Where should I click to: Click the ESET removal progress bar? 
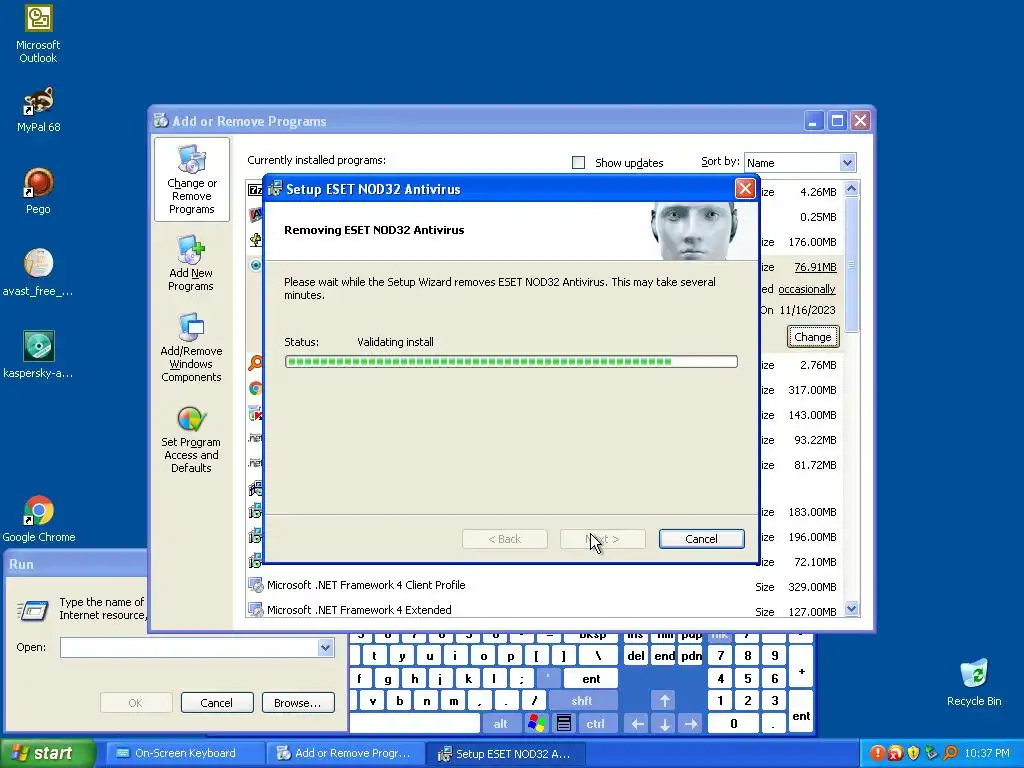tap(511, 361)
